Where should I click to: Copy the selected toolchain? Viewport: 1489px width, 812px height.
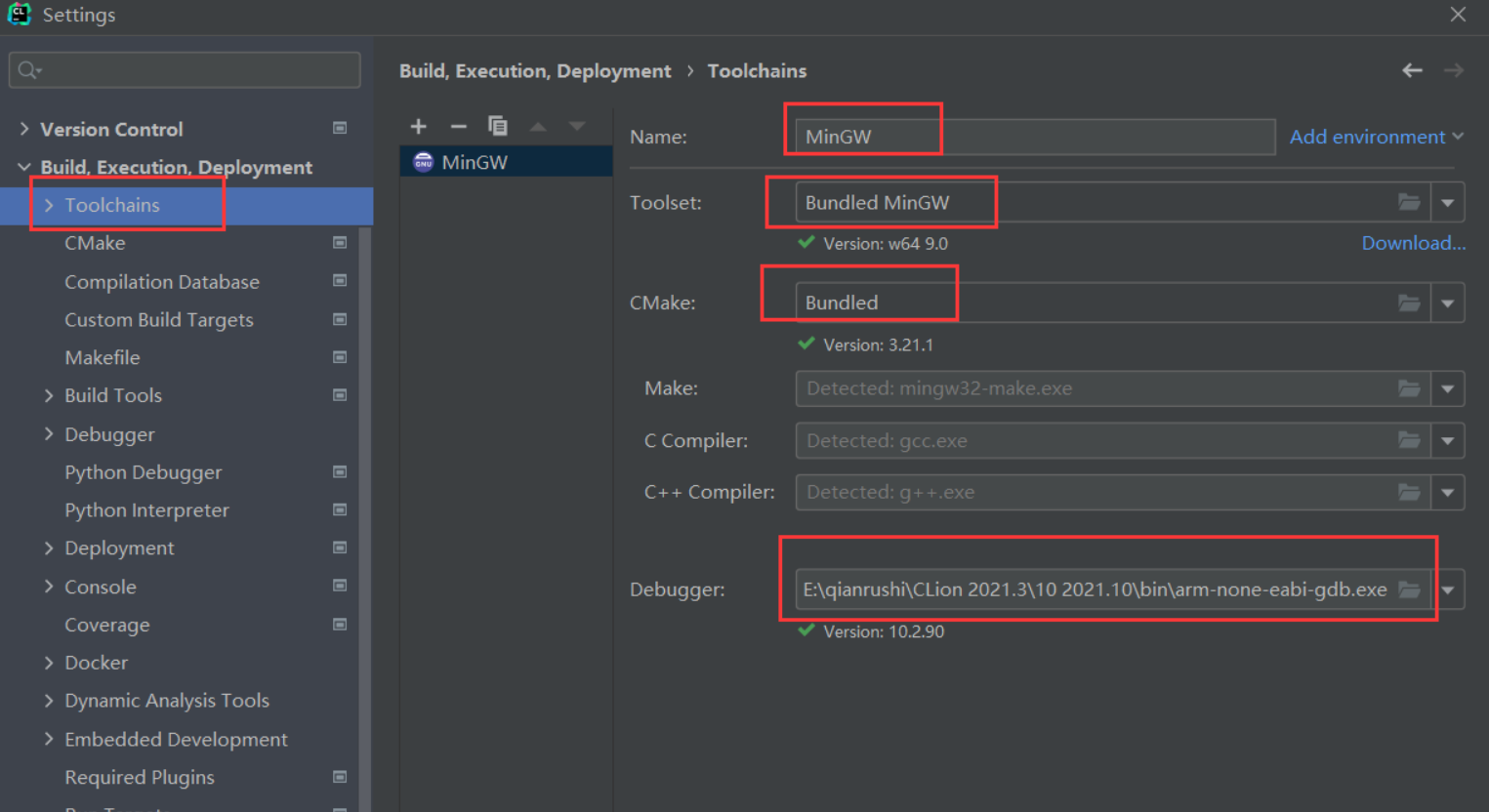(x=498, y=126)
